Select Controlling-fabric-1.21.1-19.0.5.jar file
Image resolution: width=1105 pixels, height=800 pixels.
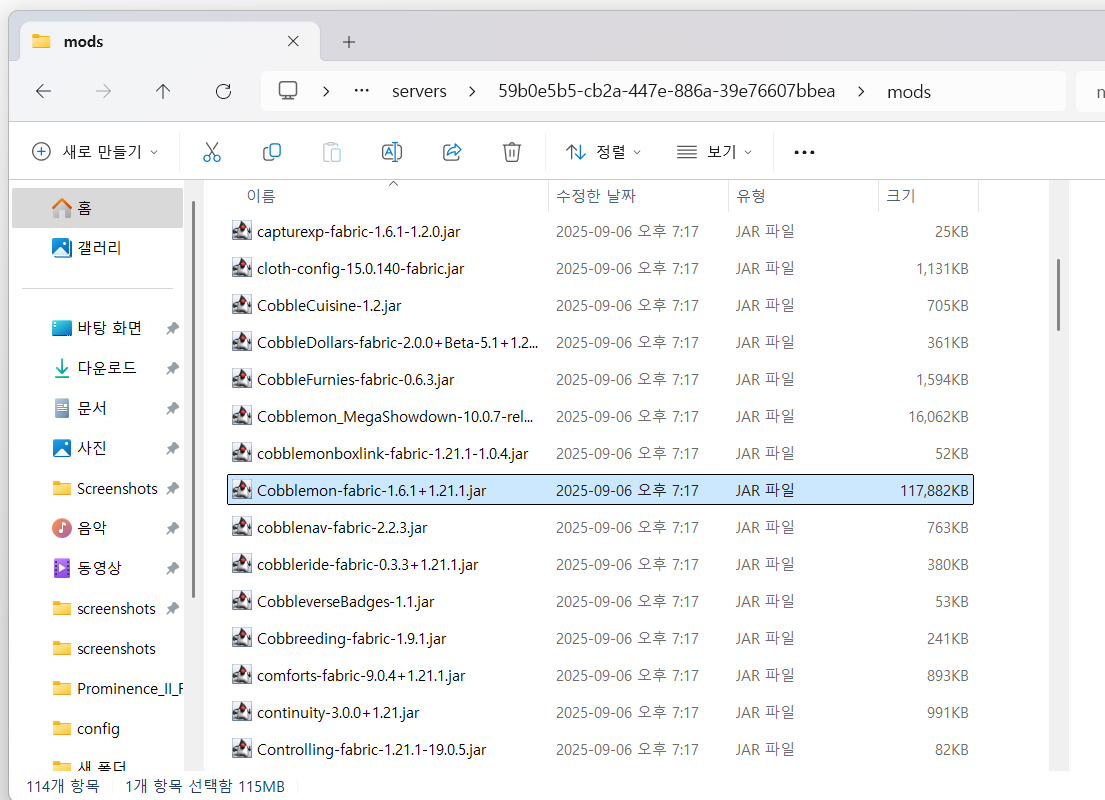pos(600,750)
